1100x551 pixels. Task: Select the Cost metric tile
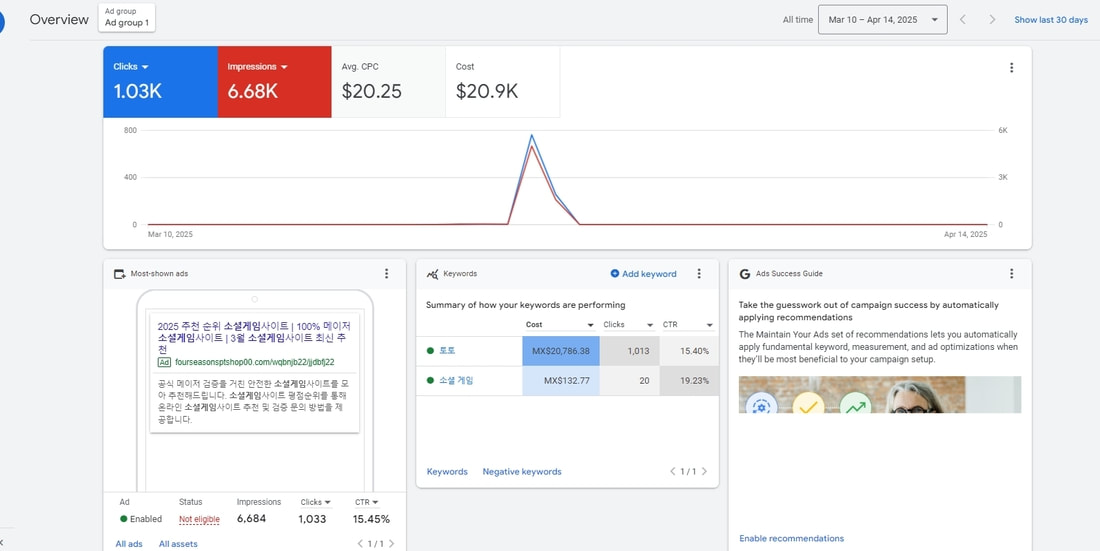(x=502, y=82)
